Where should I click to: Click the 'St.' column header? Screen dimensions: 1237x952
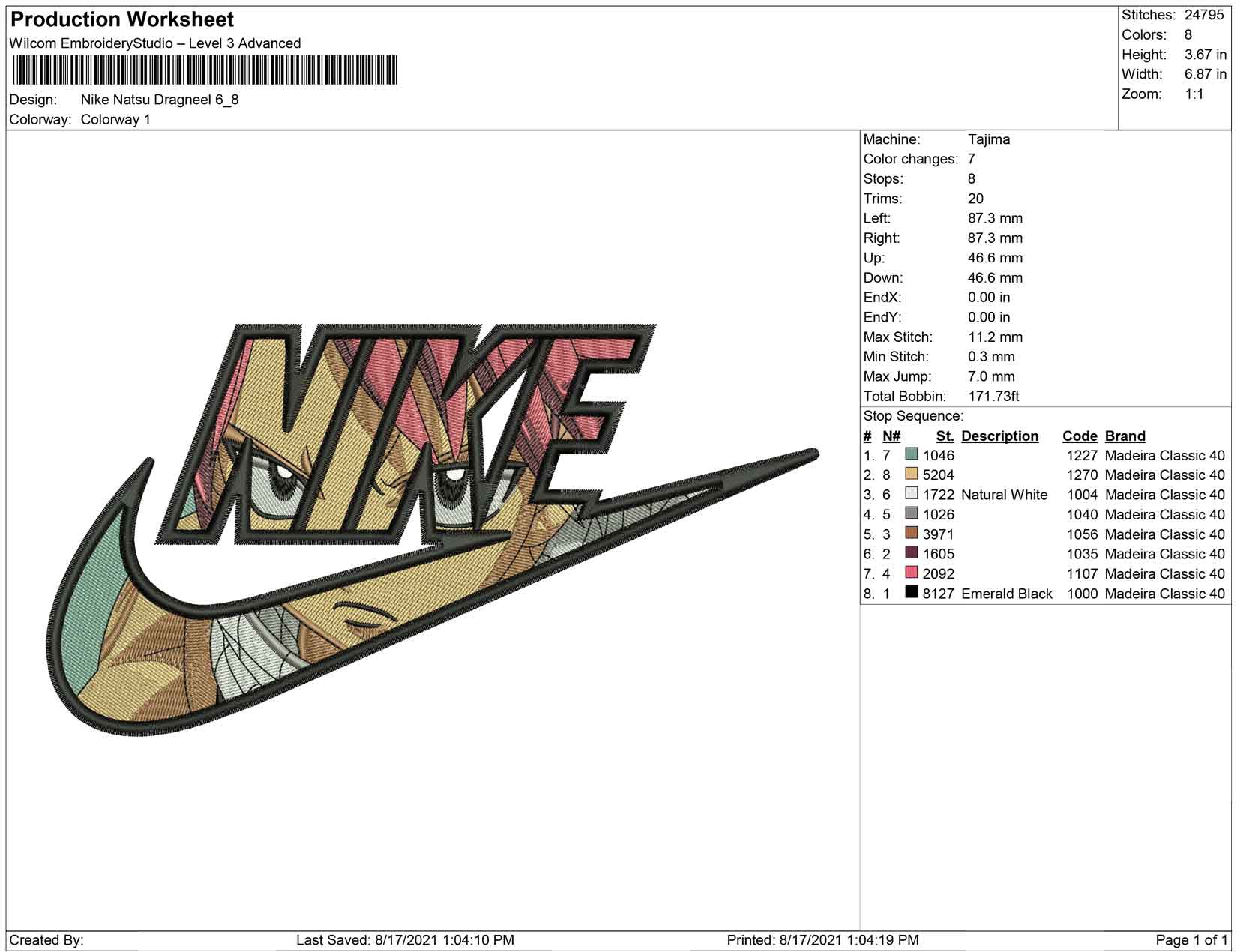pos(945,436)
